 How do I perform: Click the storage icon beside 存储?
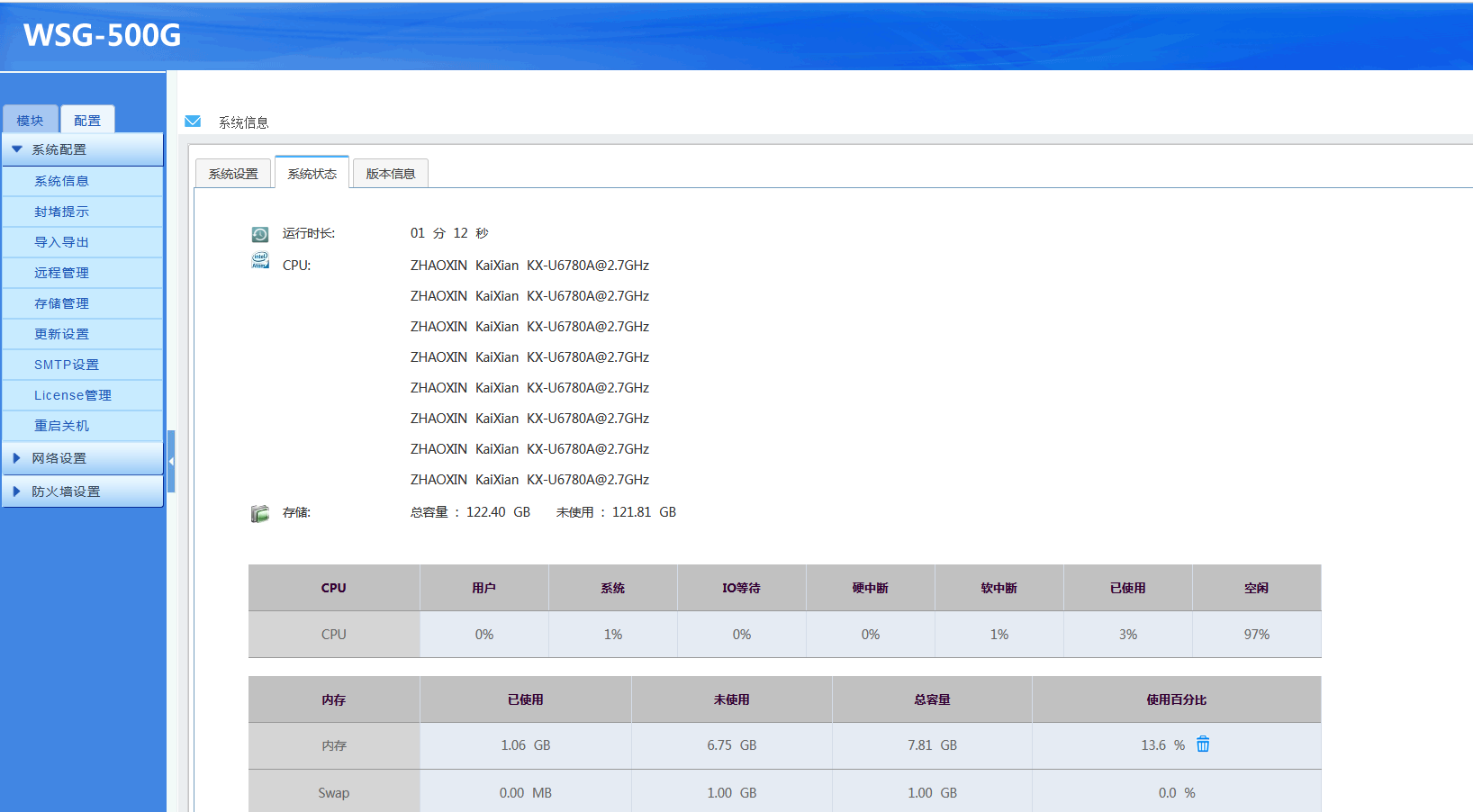(260, 513)
